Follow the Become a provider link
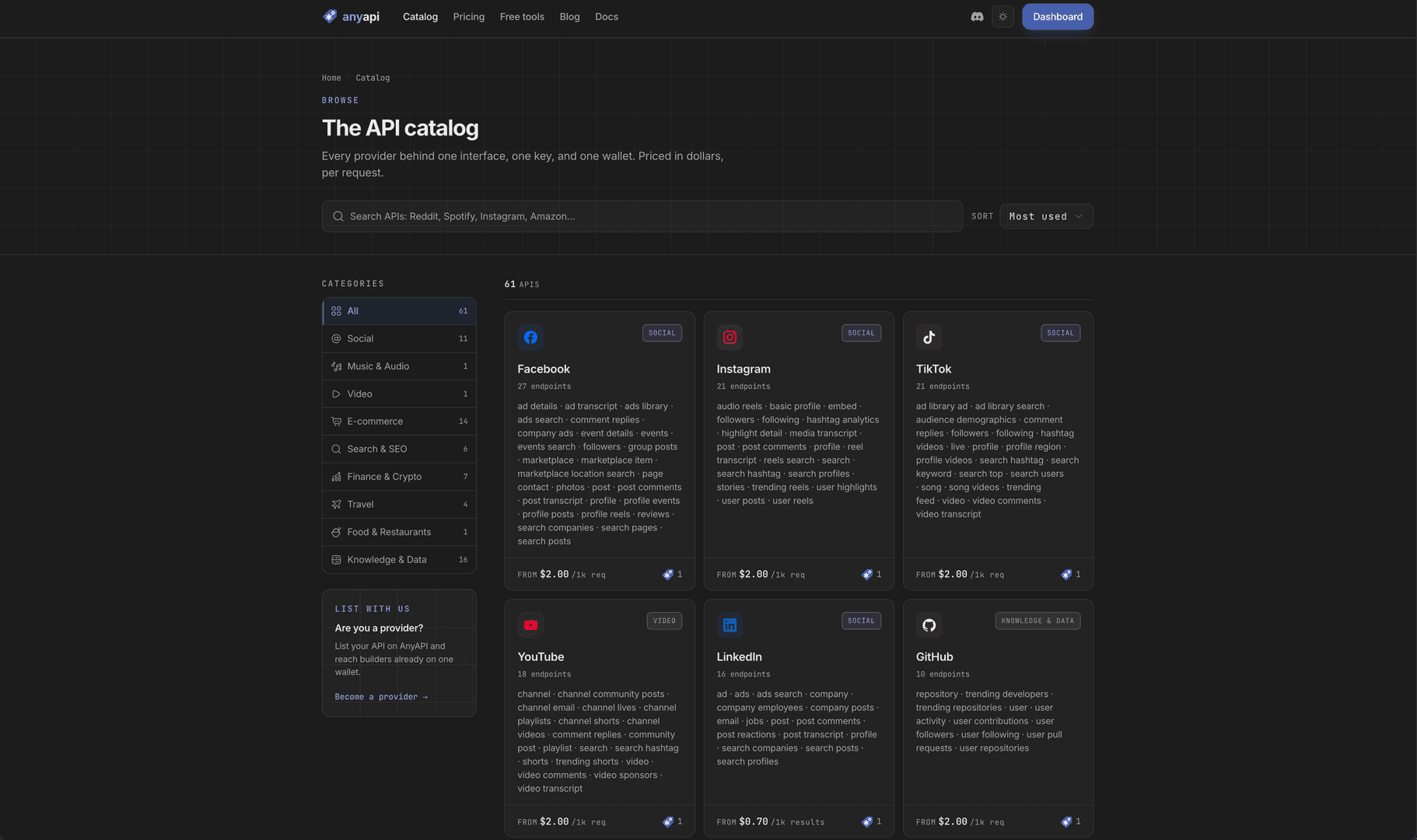The image size is (1417, 840). [381, 697]
